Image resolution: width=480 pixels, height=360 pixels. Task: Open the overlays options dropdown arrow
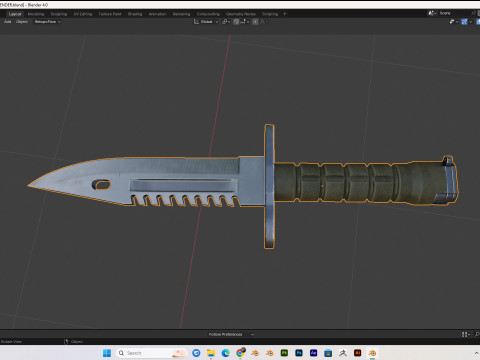[470, 22]
